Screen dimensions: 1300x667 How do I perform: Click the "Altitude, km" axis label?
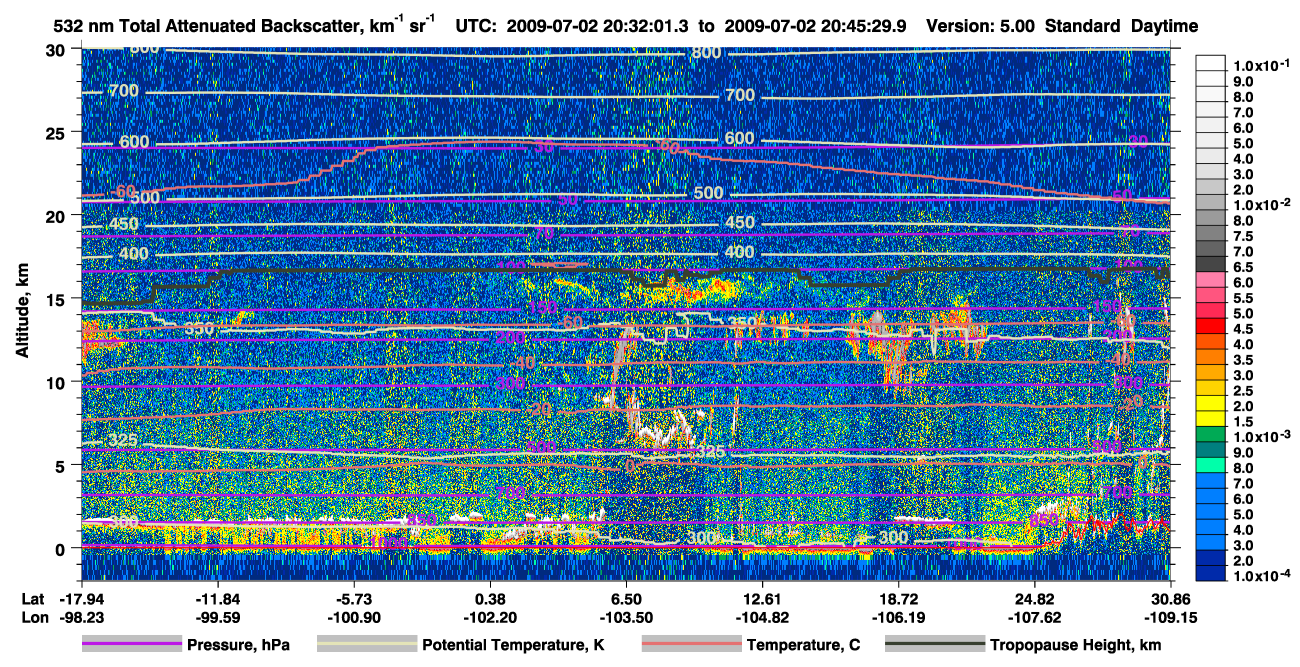[x=22, y=312]
